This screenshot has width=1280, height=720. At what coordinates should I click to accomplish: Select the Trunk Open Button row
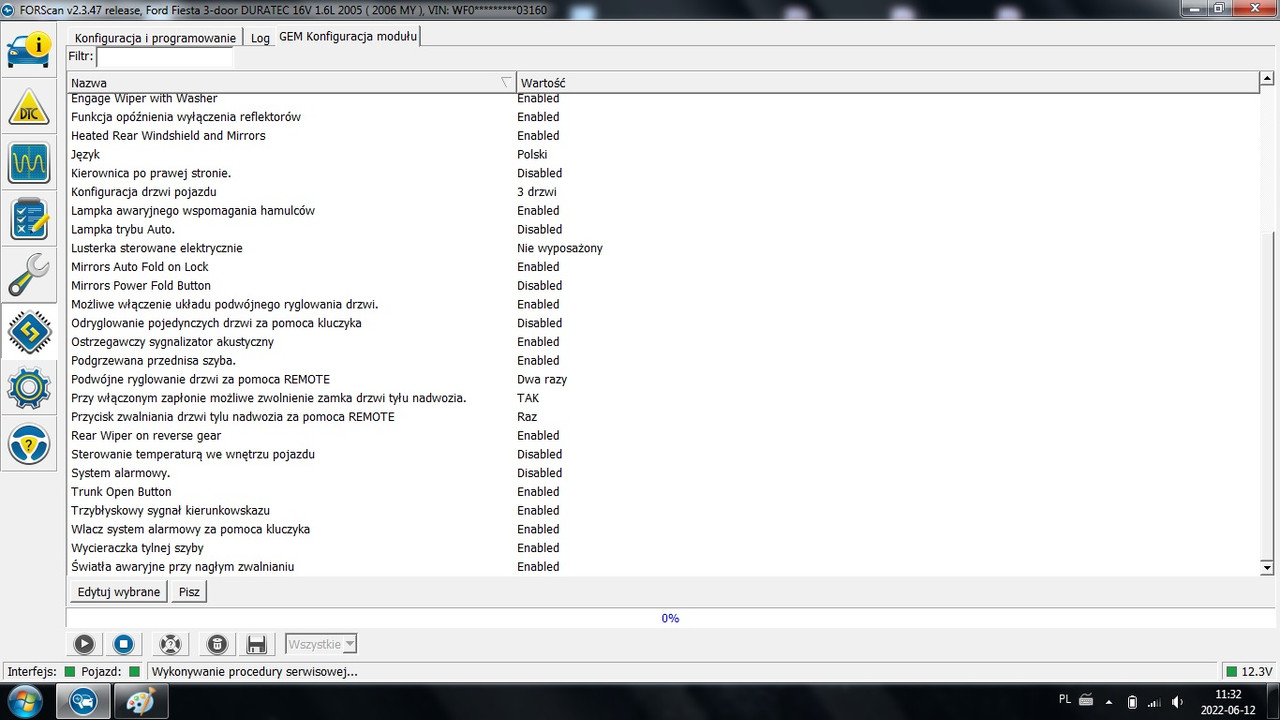point(663,492)
